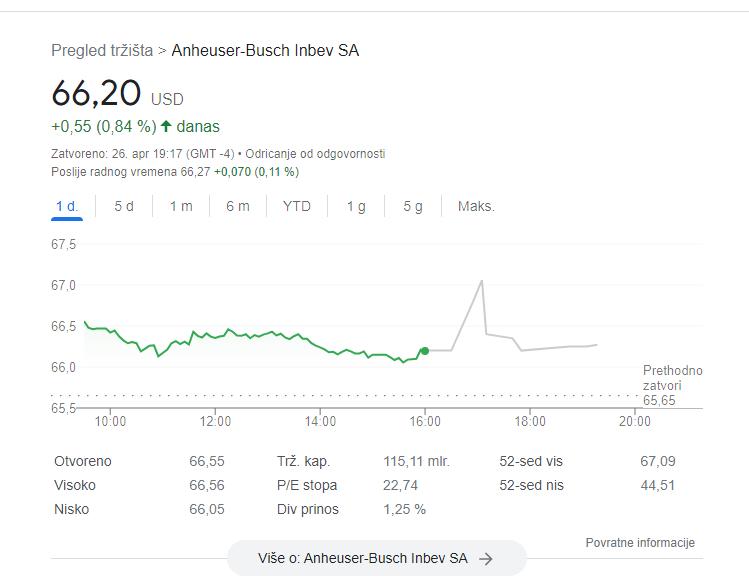
Task: Open Odricanje od odgovornosti disclaimer link
Action: coord(315,154)
